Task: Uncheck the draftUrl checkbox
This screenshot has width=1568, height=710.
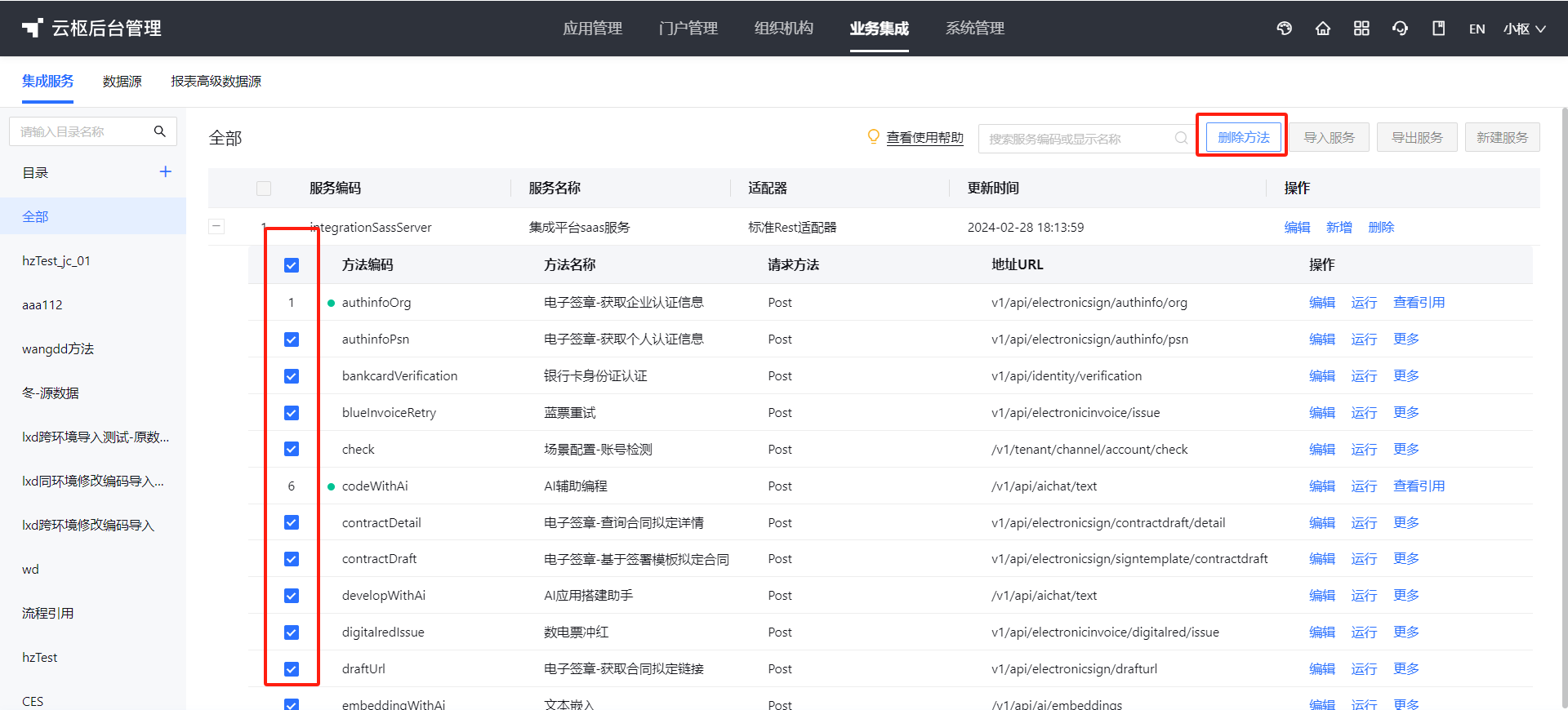Action: (292, 669)
